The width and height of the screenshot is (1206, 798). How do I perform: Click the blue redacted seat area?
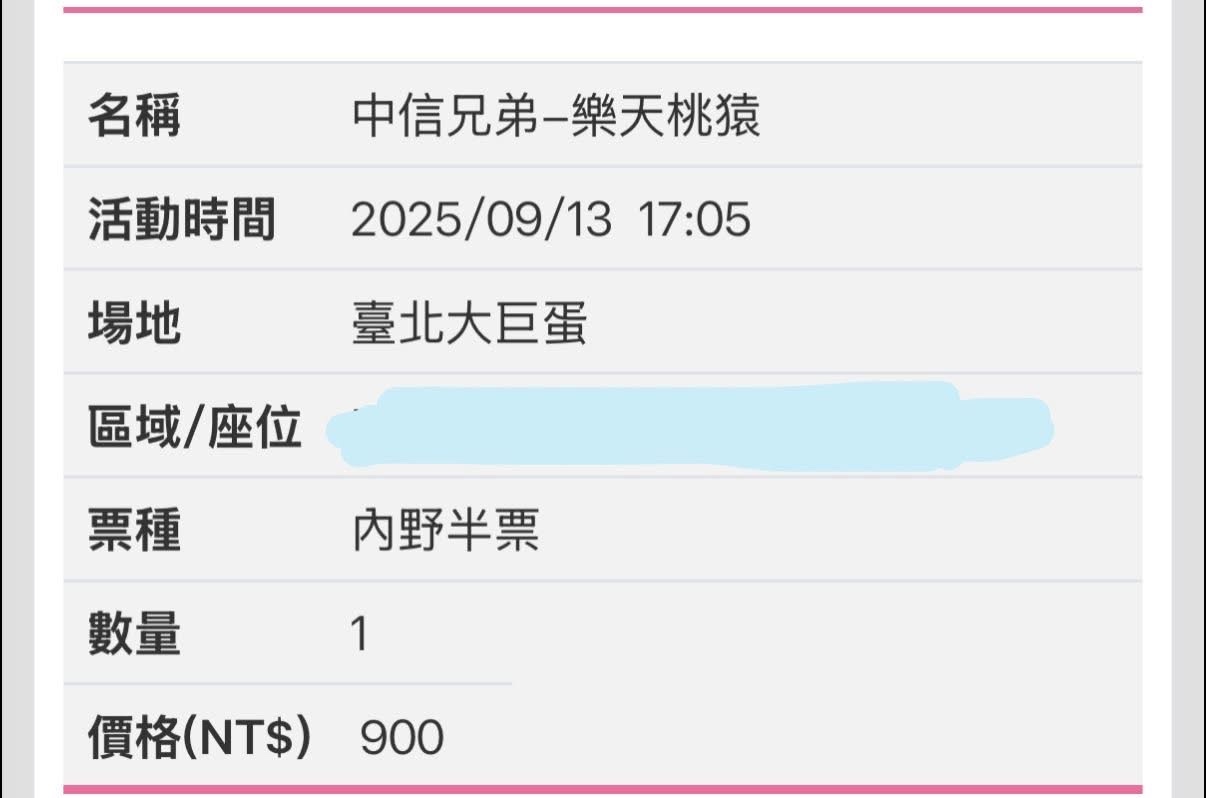coord(690,427)
